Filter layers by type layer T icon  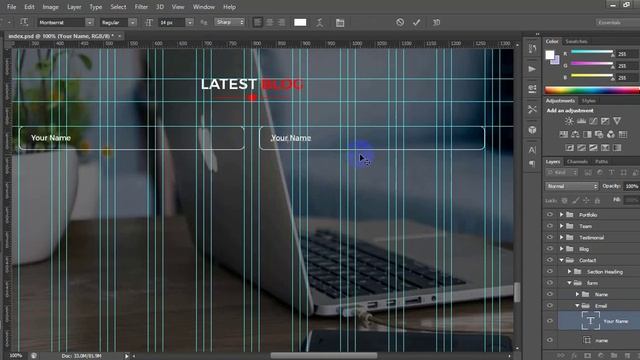(611, 173)
